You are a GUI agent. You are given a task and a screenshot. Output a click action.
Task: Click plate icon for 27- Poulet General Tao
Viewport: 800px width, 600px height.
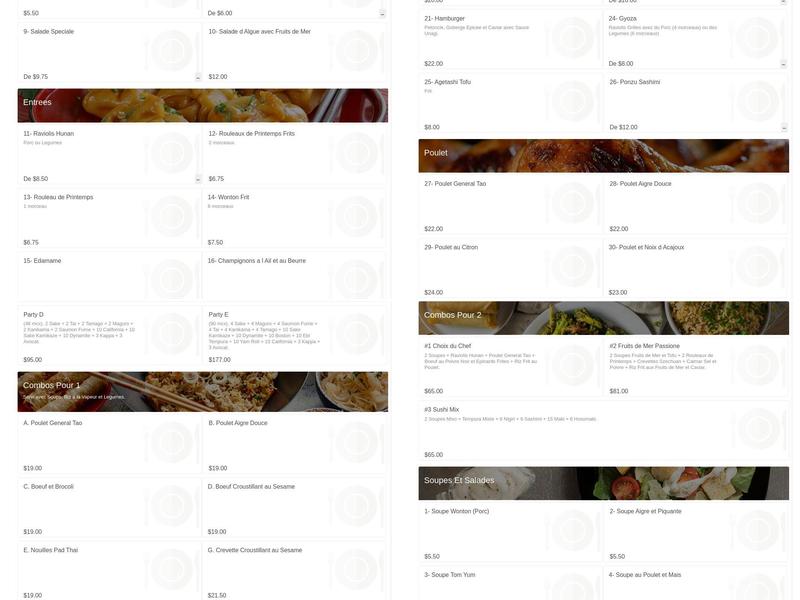tap(573, 203)
